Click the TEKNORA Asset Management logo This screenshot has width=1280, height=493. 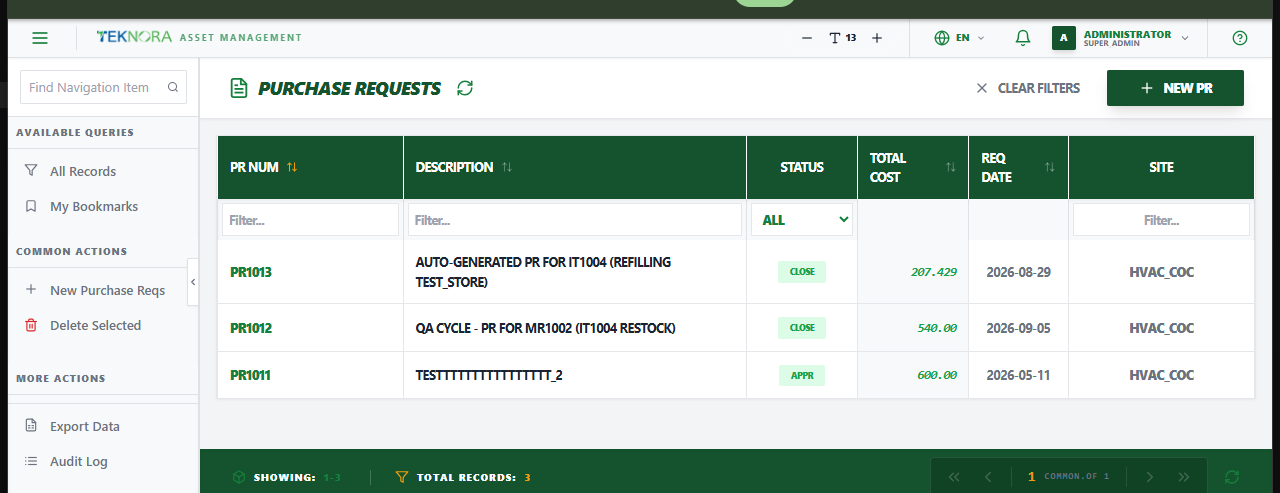coord(199,38)
